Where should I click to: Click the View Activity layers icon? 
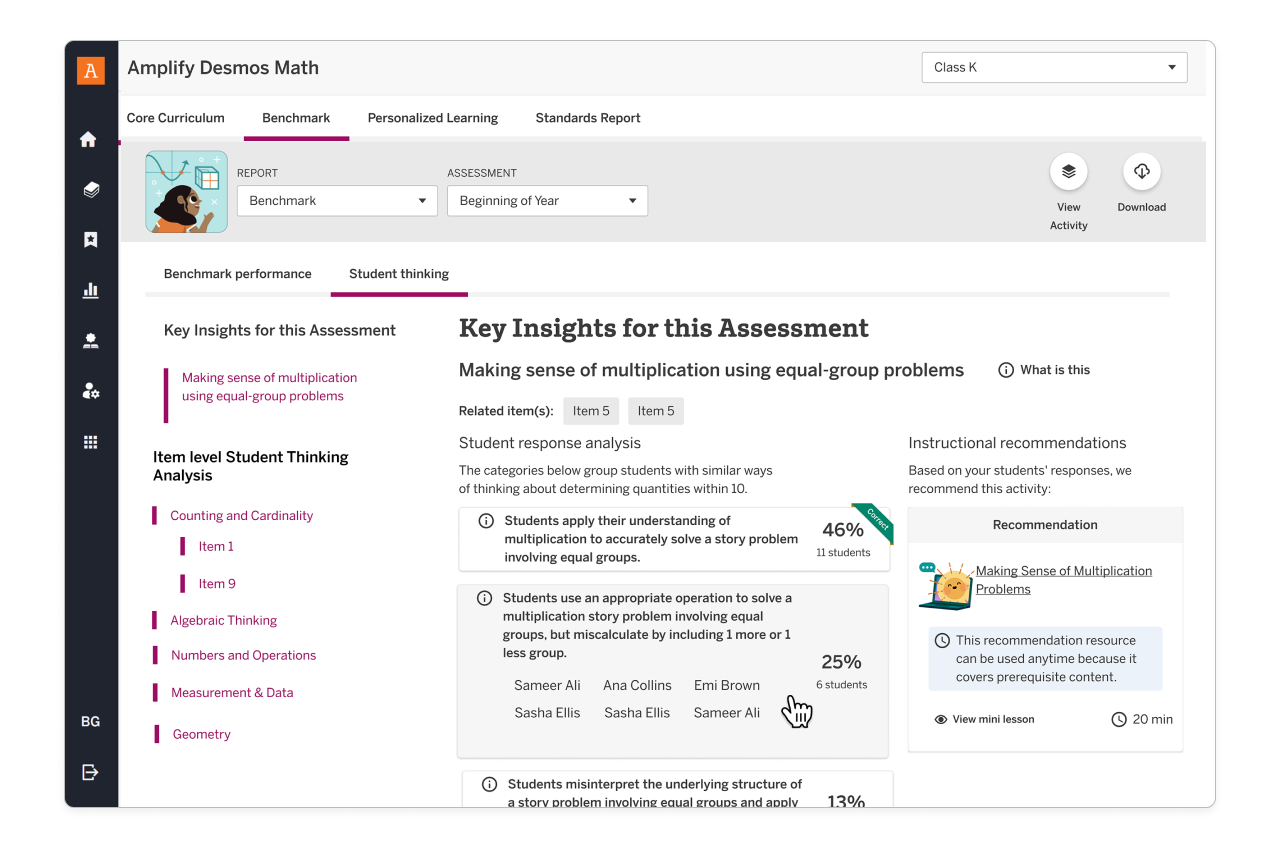[x=1068, y=172]
